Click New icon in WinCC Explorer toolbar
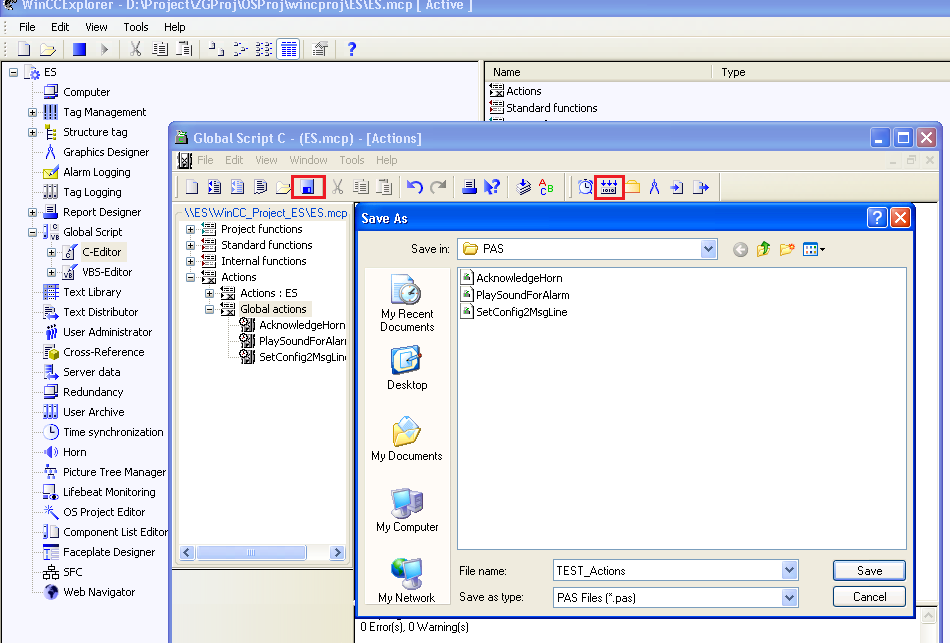Screen dimensions: 950x643 click(x=24, y=49)
